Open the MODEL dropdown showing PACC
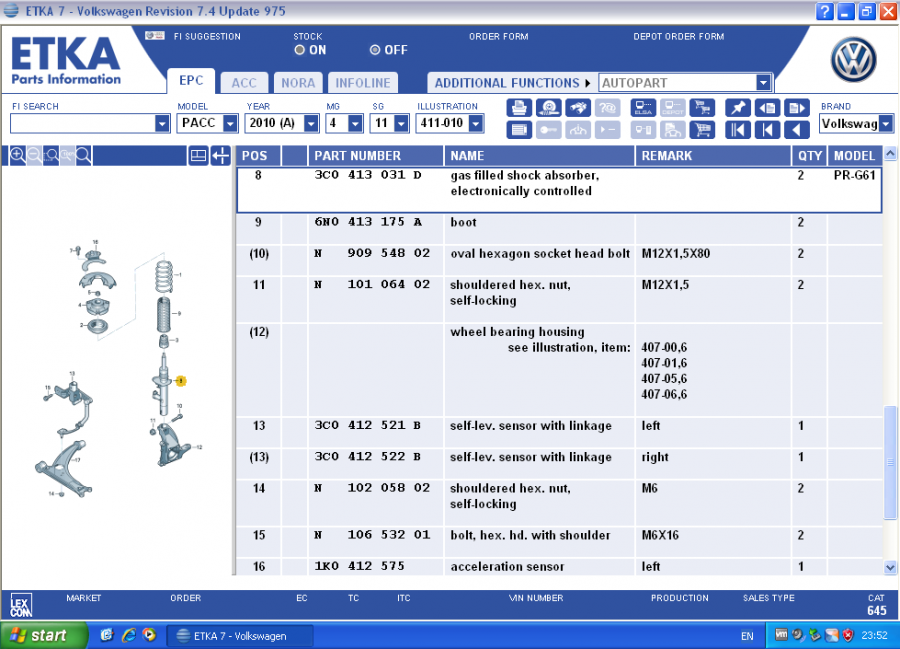The image size is (900, 649). [232, 123]
